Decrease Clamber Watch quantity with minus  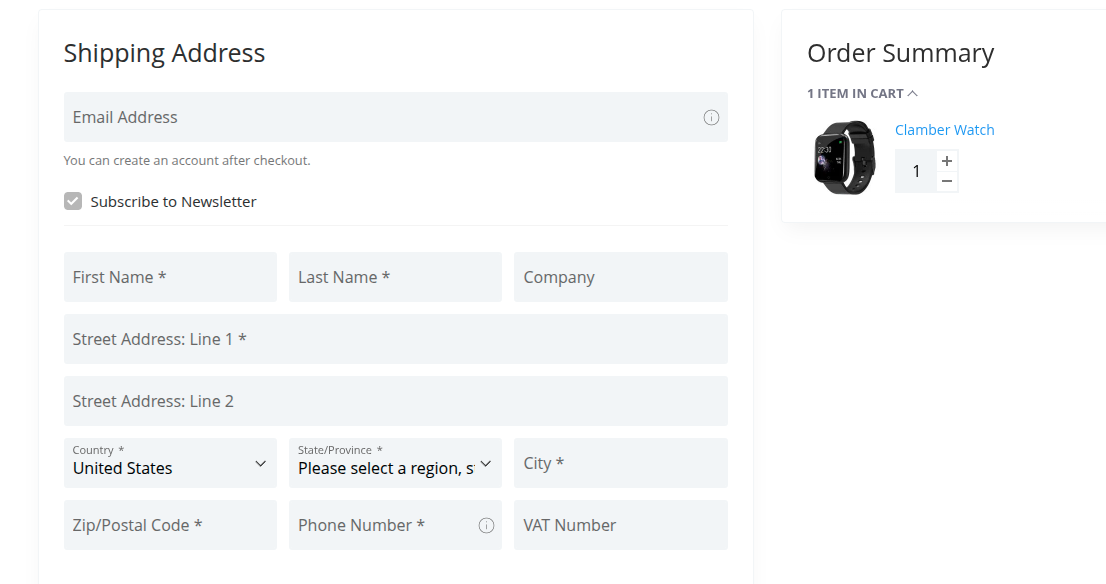(947, 181)
